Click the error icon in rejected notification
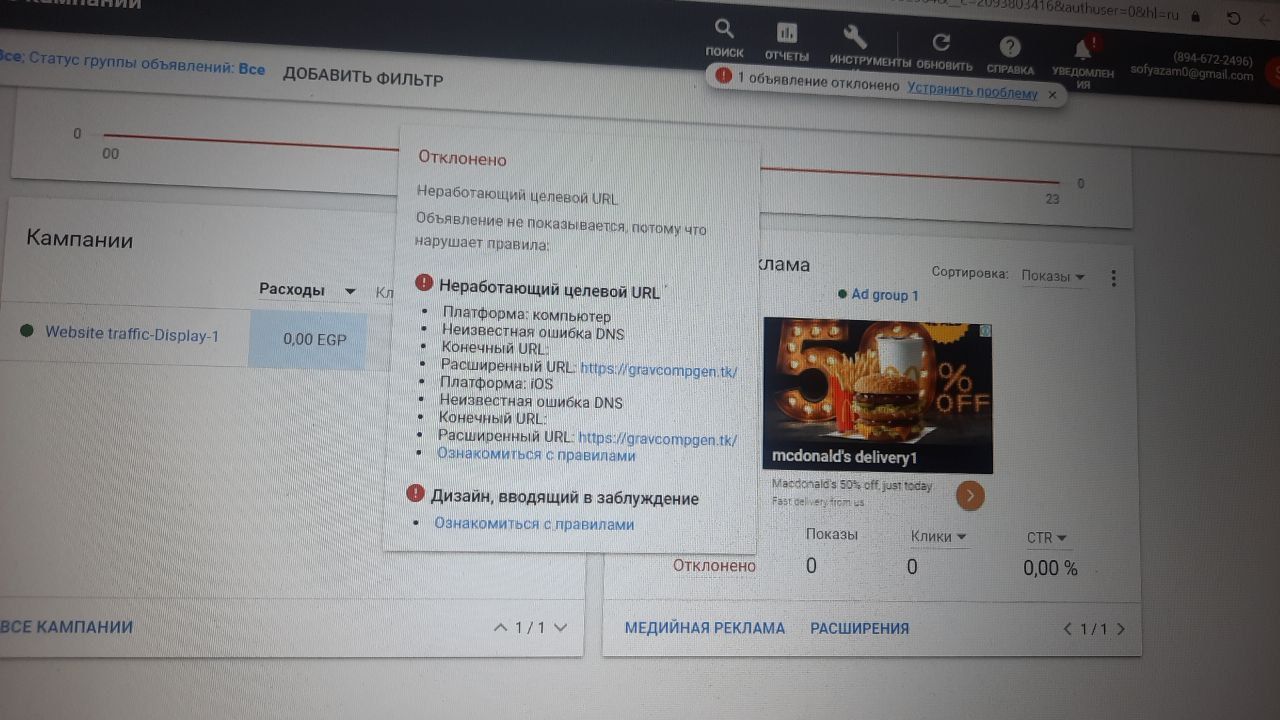Viewport: 1280px width, 720px height. (723, 76)
